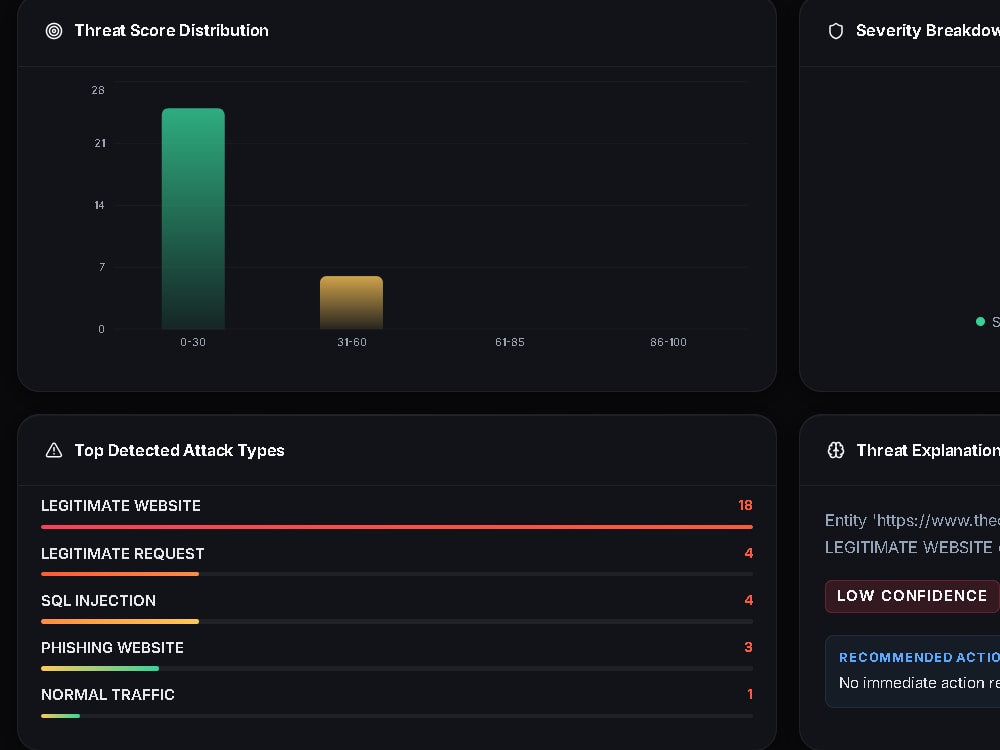
Task: Click the count 4 for SQL INJECTION
Action: pos(749,600)
